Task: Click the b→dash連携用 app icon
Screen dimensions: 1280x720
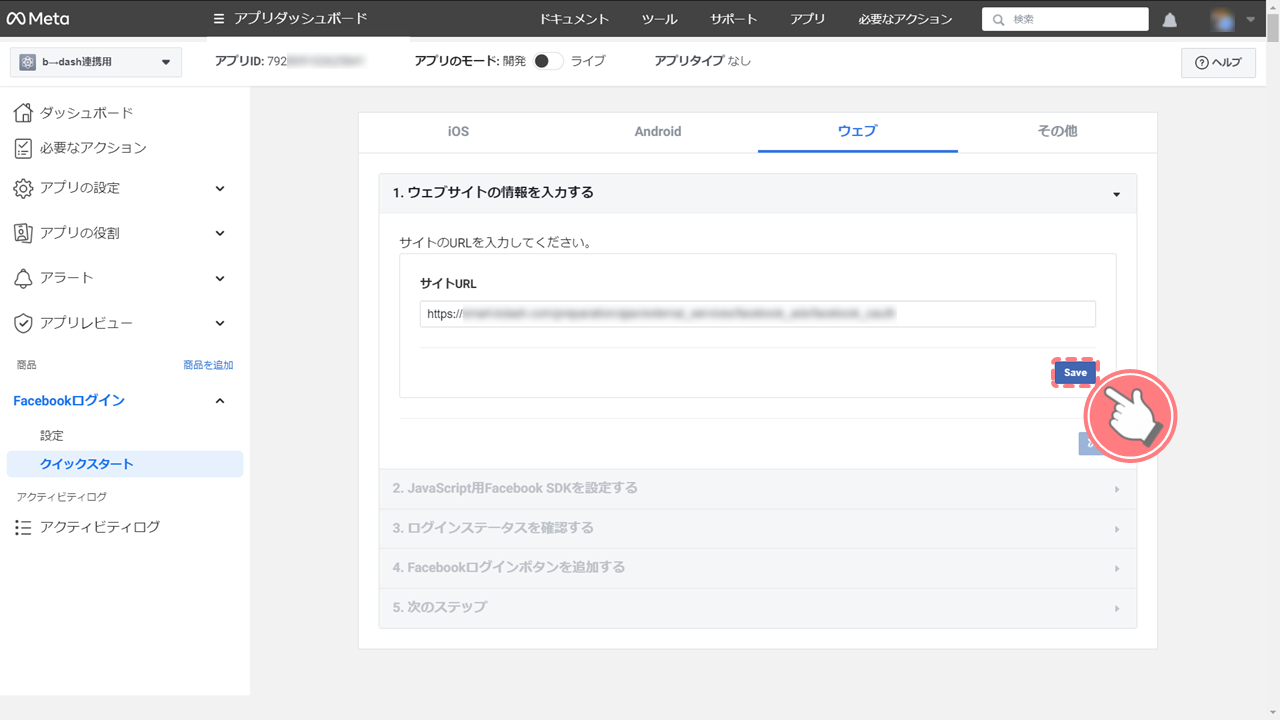Action: pos(28,62)
